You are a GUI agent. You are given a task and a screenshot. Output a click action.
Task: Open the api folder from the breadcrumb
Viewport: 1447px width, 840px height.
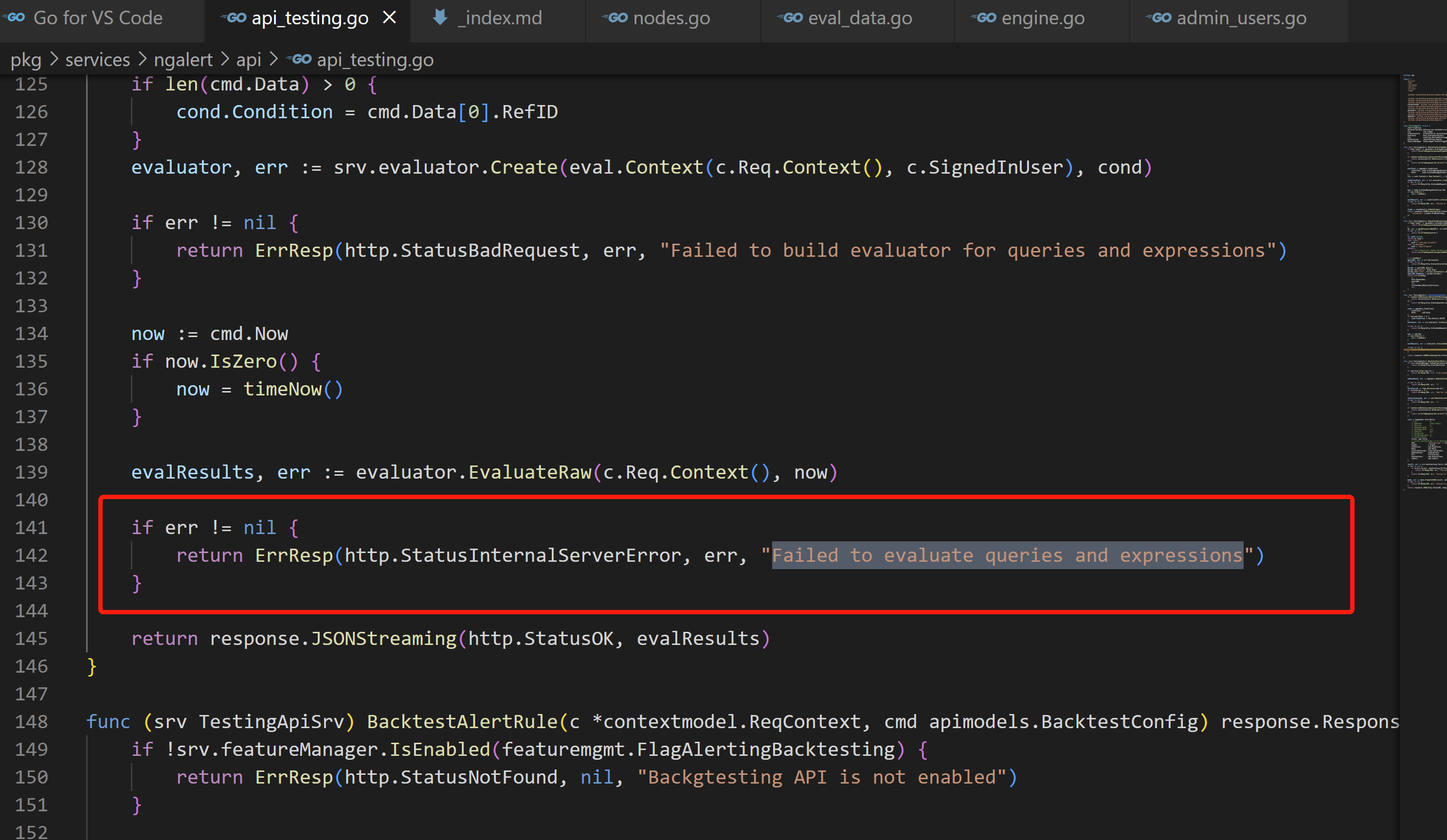[249, 59]
